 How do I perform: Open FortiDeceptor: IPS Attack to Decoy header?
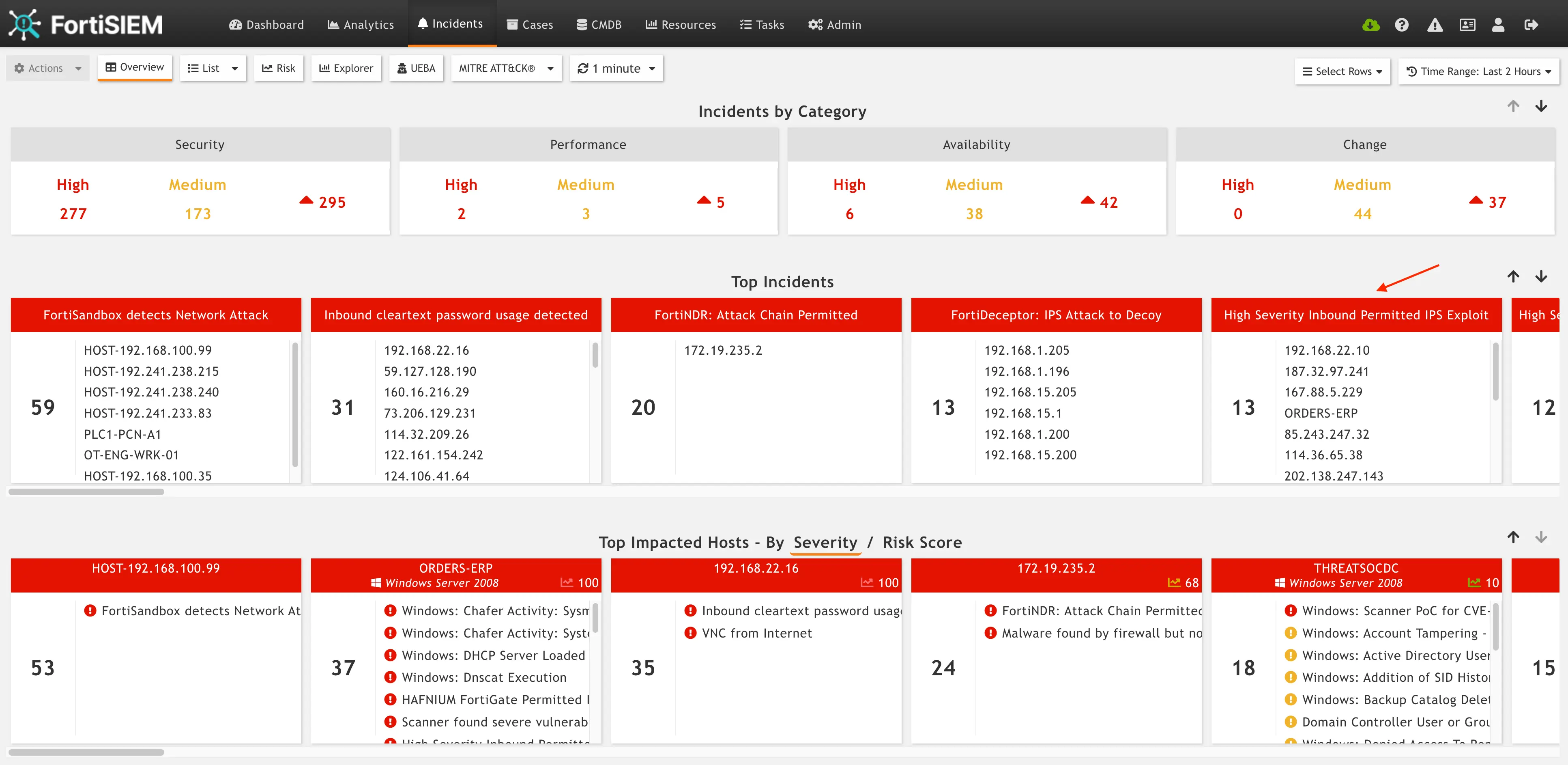1056,315
